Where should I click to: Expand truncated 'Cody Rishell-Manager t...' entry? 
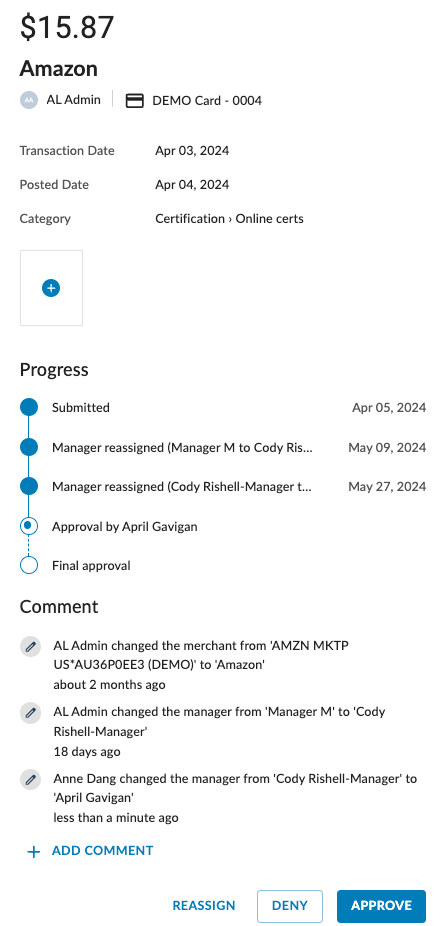click(x=182, y=487)
